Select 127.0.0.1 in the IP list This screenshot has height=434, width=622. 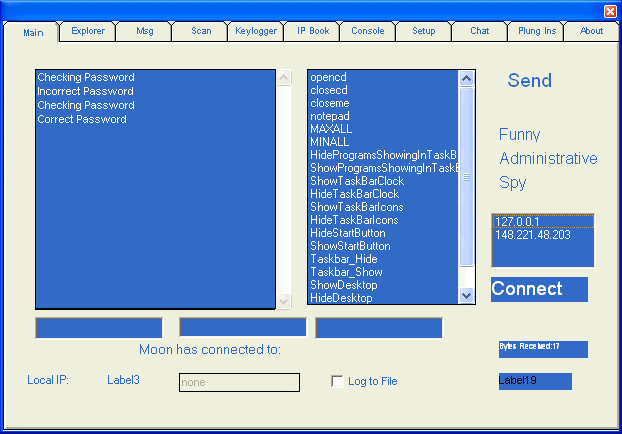pos(517,222)
